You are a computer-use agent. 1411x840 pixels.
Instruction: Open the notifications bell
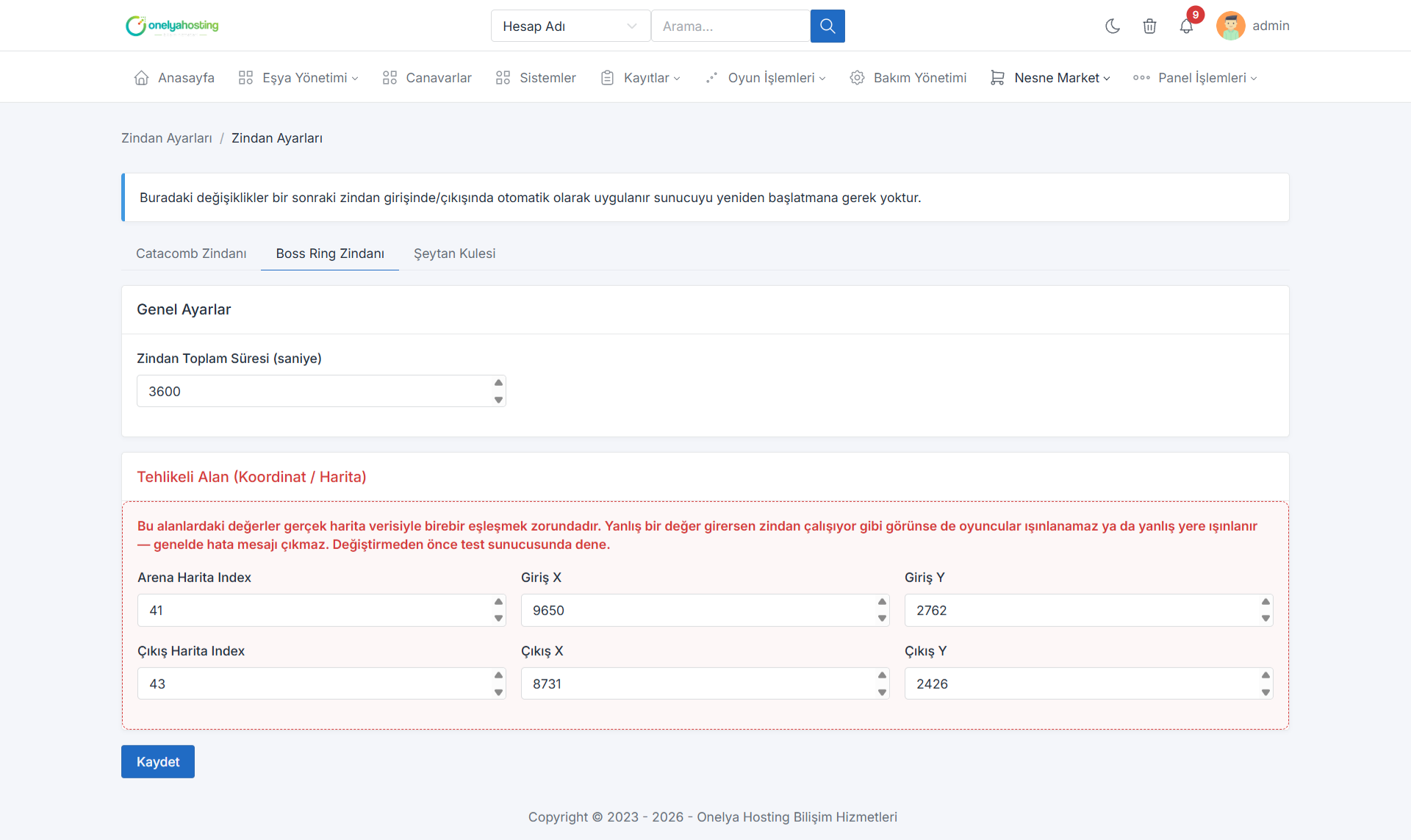pos(1186,26)
